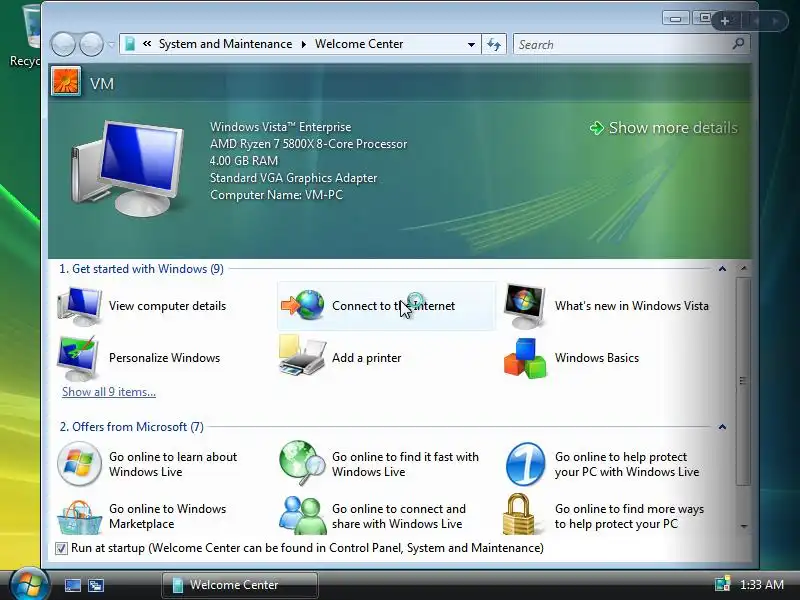The height and width of the screenshot is (600, 800).
Task: Click Go online to connect and share text
Action: tap(398, 516)
